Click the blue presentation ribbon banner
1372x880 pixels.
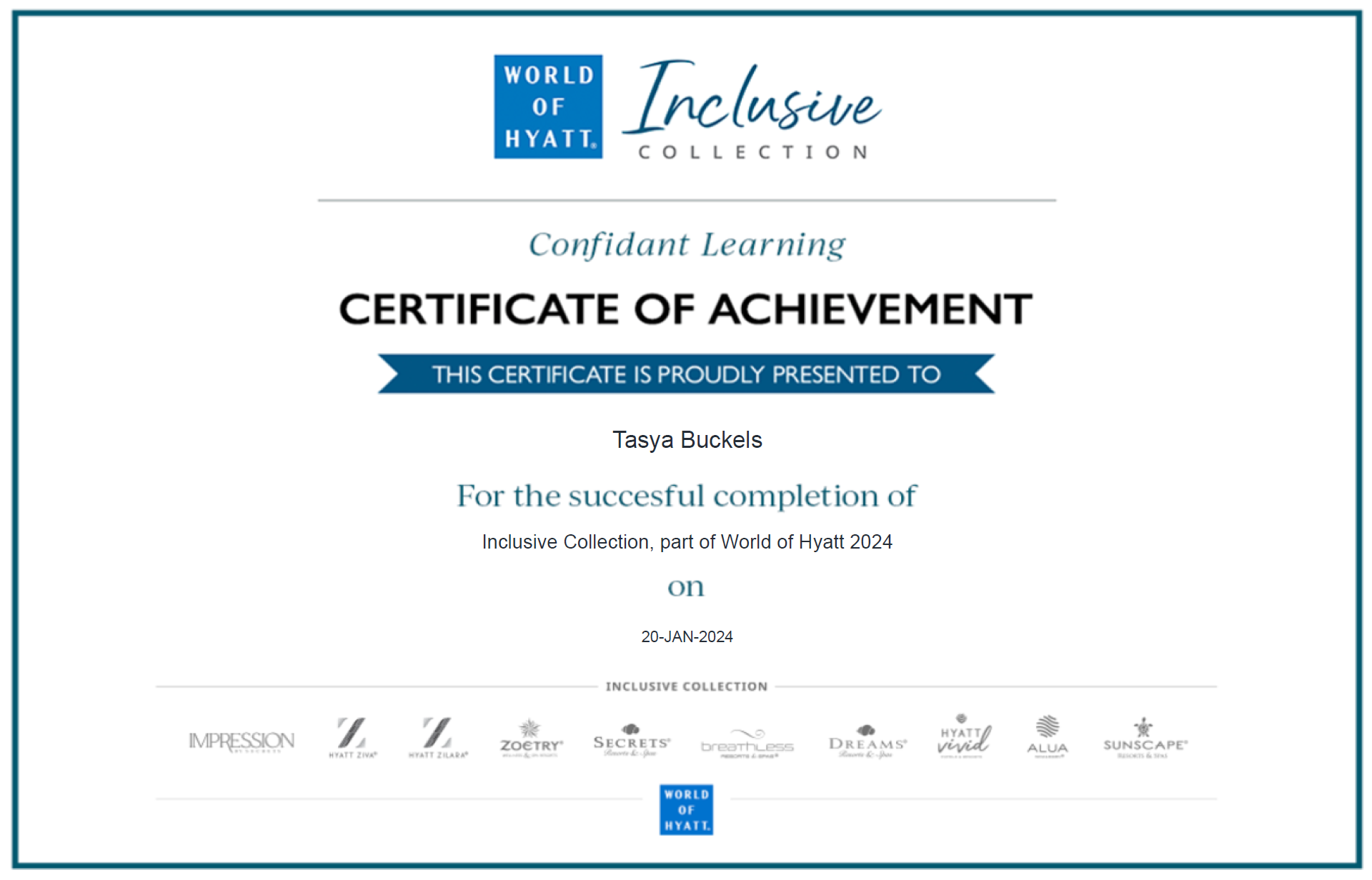coord(685,373)
